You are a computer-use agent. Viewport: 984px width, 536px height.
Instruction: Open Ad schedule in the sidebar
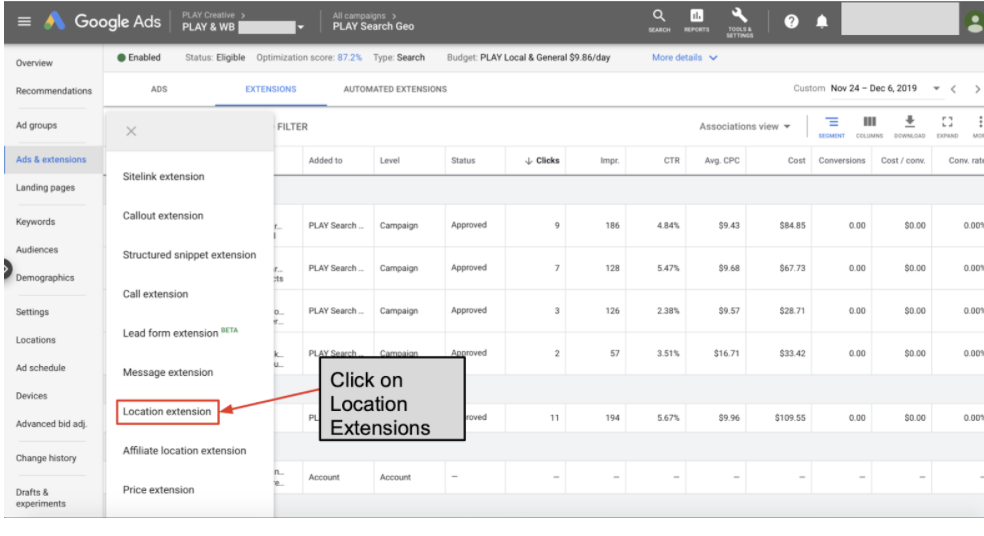coord(40,368)
